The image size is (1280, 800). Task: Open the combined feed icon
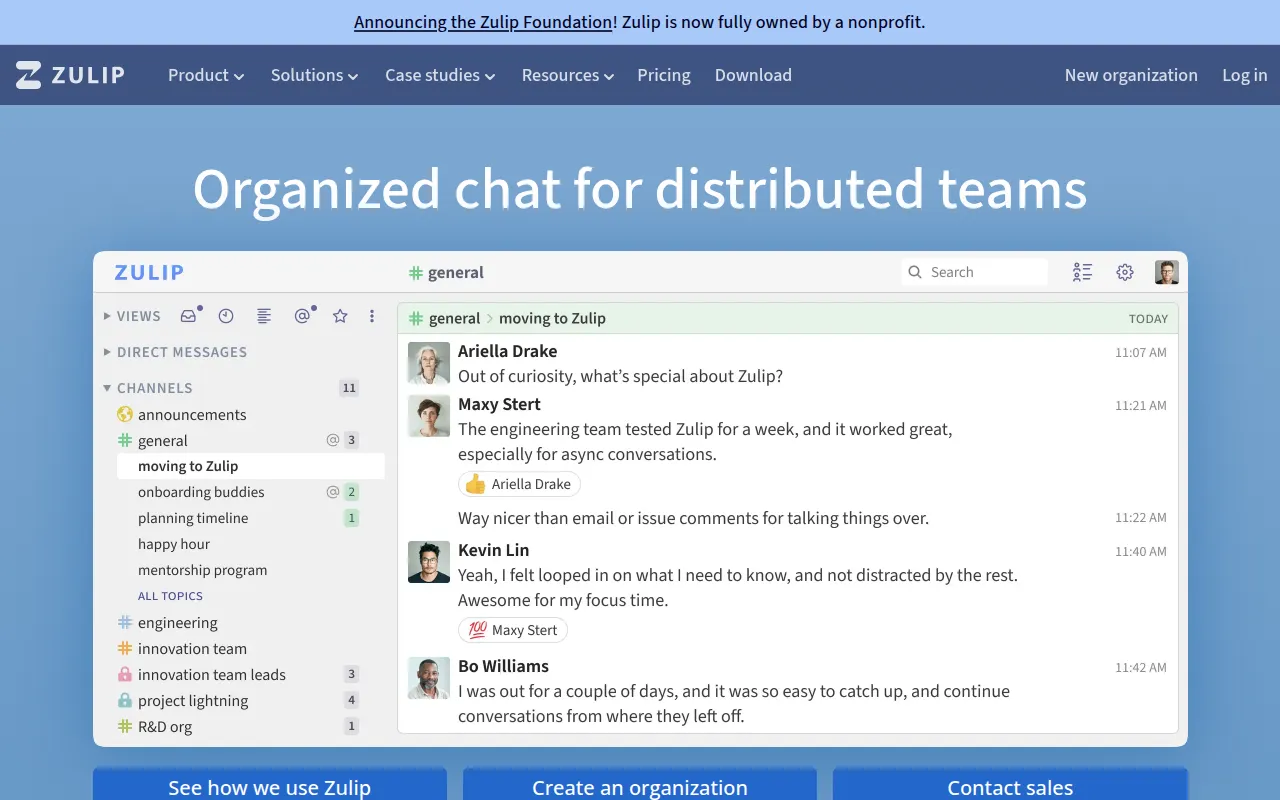(264, 316)
